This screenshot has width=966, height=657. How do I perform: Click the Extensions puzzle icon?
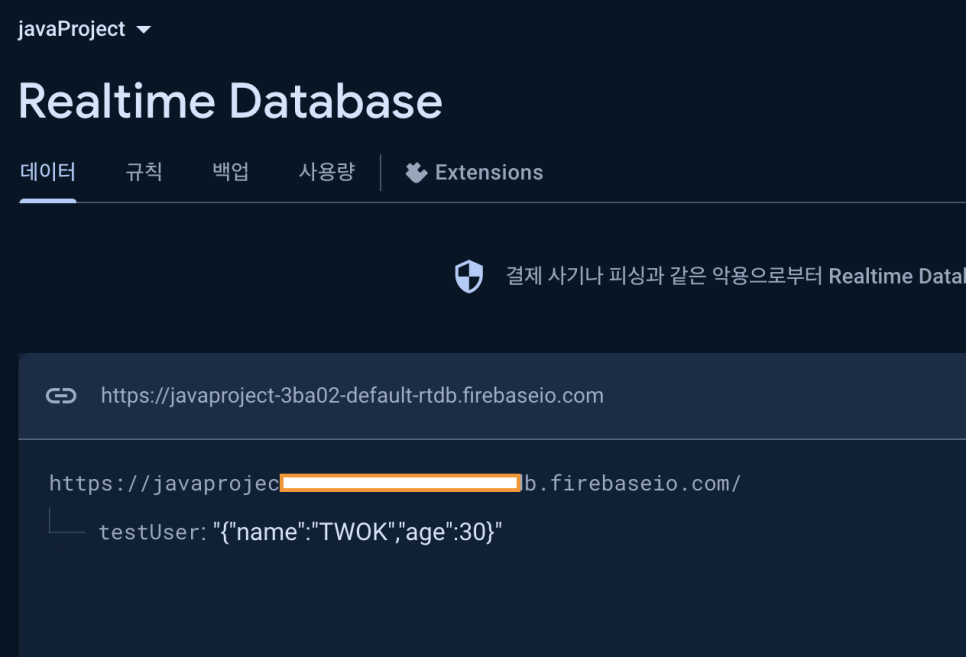coord(416,173)
